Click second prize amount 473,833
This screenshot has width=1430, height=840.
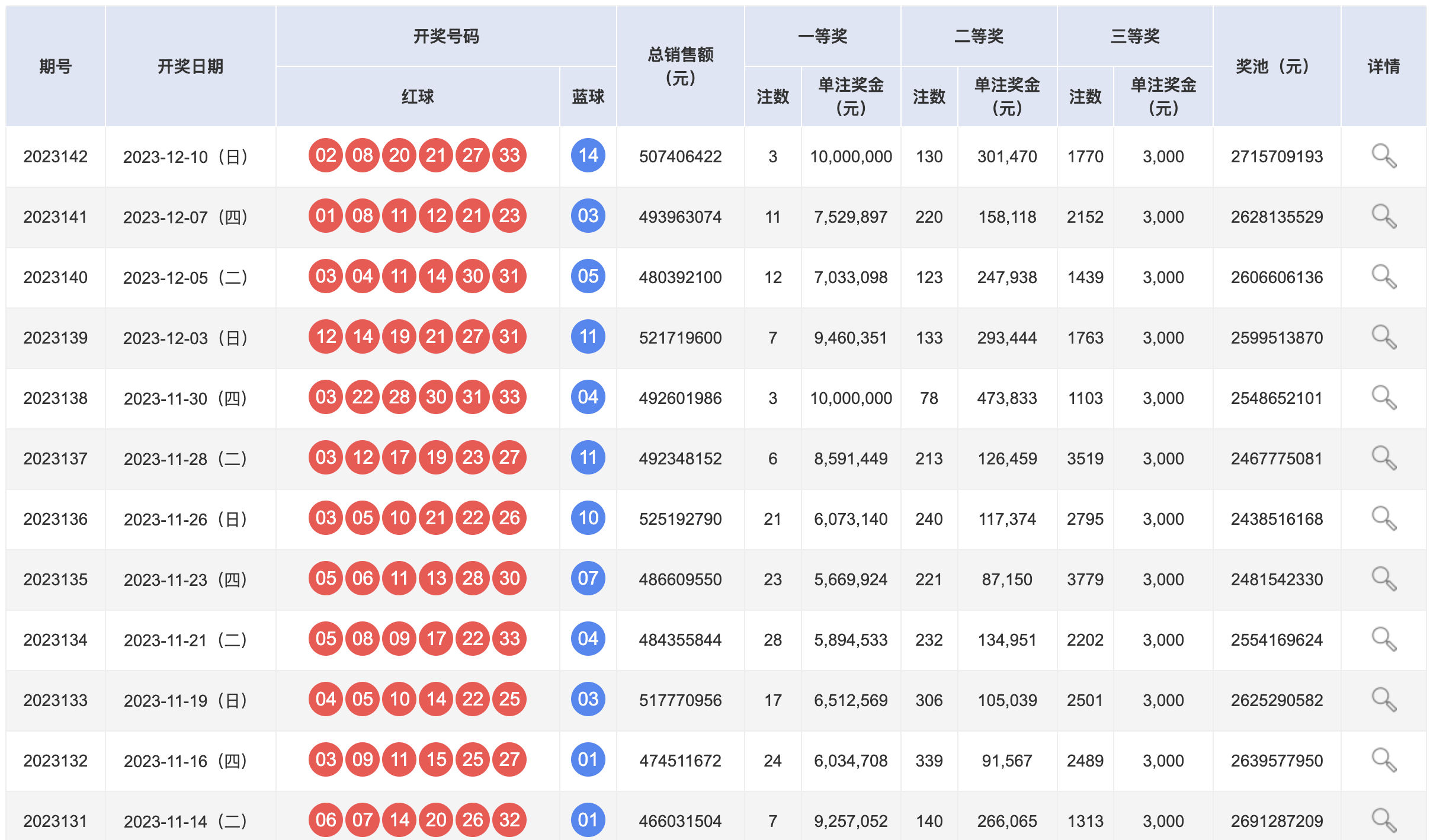click(1007, 398)
